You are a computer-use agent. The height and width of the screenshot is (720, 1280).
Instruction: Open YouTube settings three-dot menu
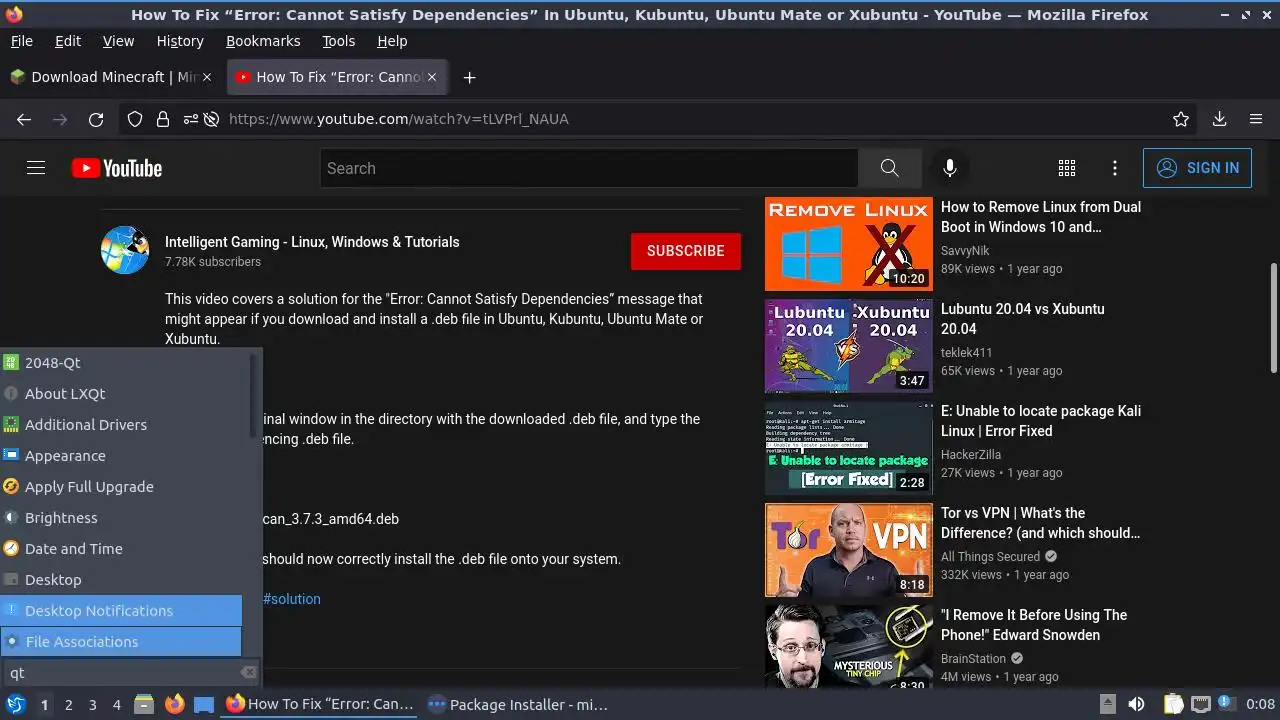[x=1115, y=168]
